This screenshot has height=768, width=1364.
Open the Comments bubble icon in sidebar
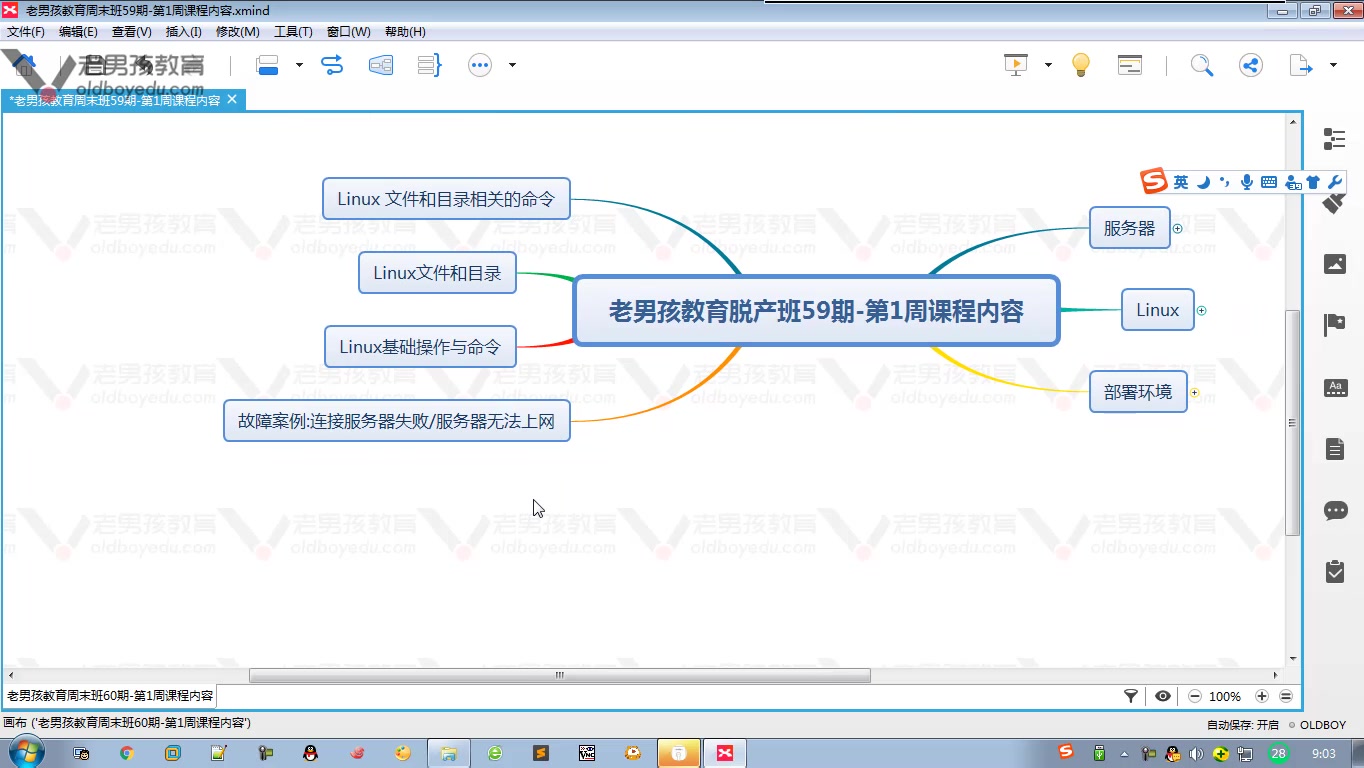pyautogui.click(x=1335, y=511)
